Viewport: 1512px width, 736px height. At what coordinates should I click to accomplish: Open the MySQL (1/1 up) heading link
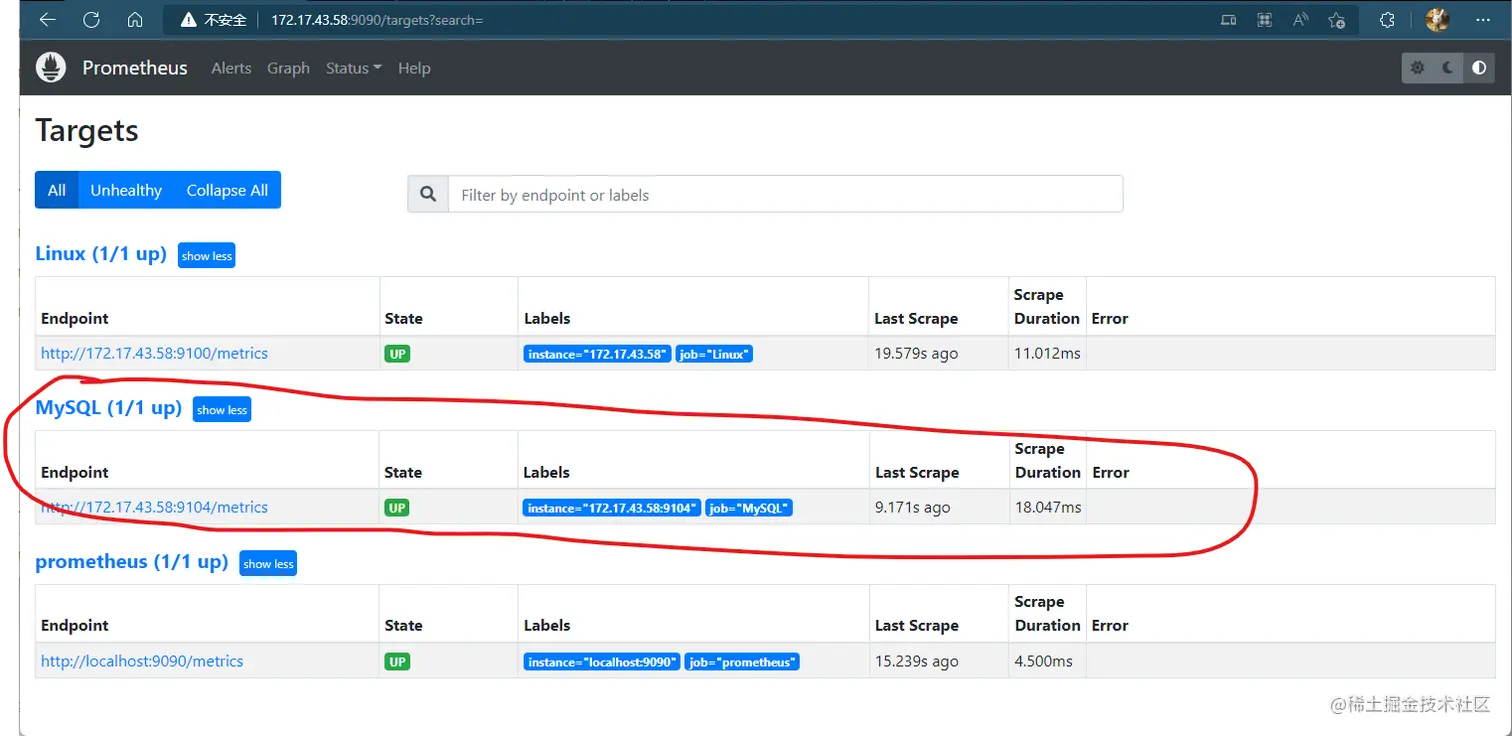click(x=109, y=408)
